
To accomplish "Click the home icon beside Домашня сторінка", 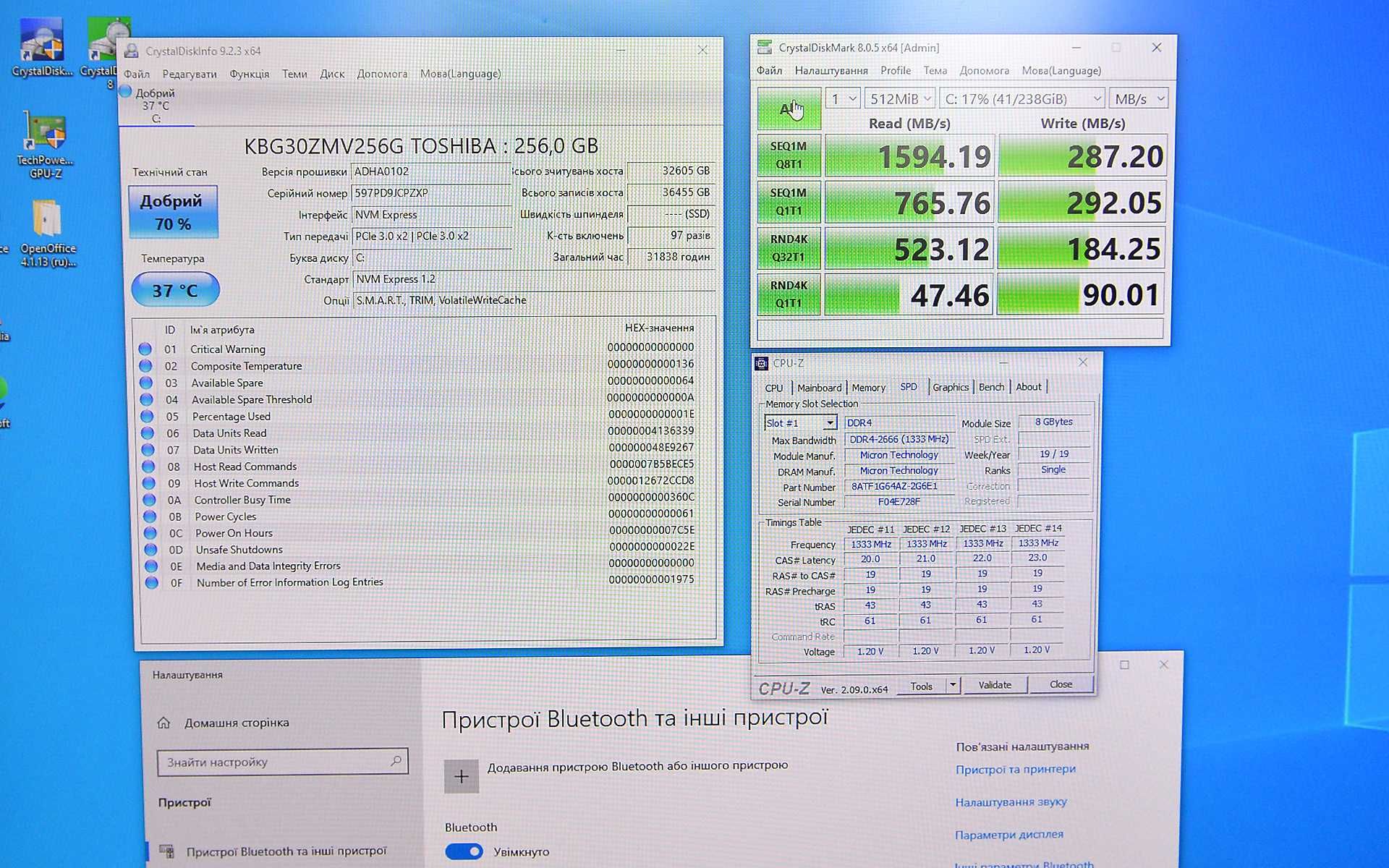I will [x=163, y=722].
